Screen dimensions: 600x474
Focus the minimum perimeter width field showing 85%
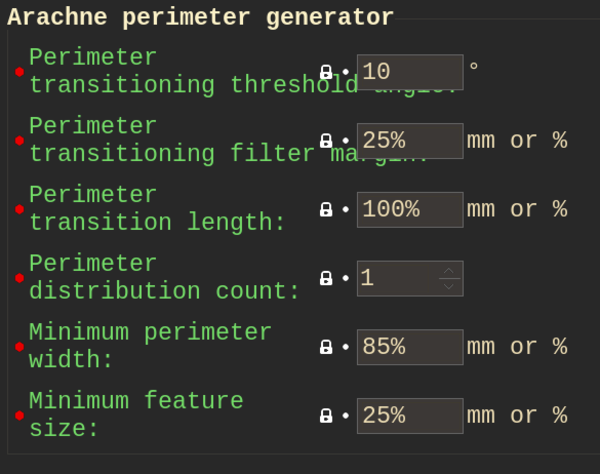point(410,347)
